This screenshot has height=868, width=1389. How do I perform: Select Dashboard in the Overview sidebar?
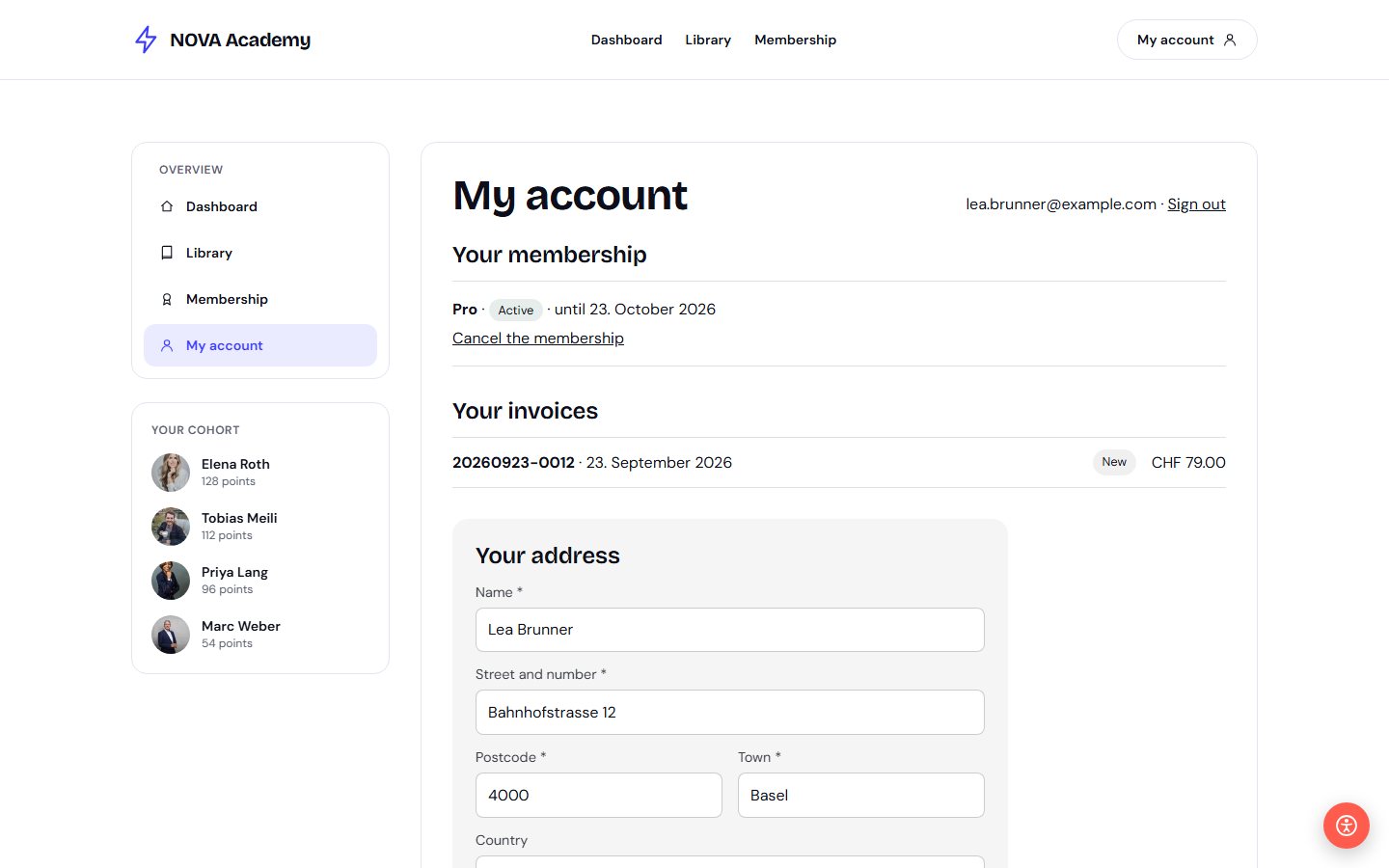[260, 206]
